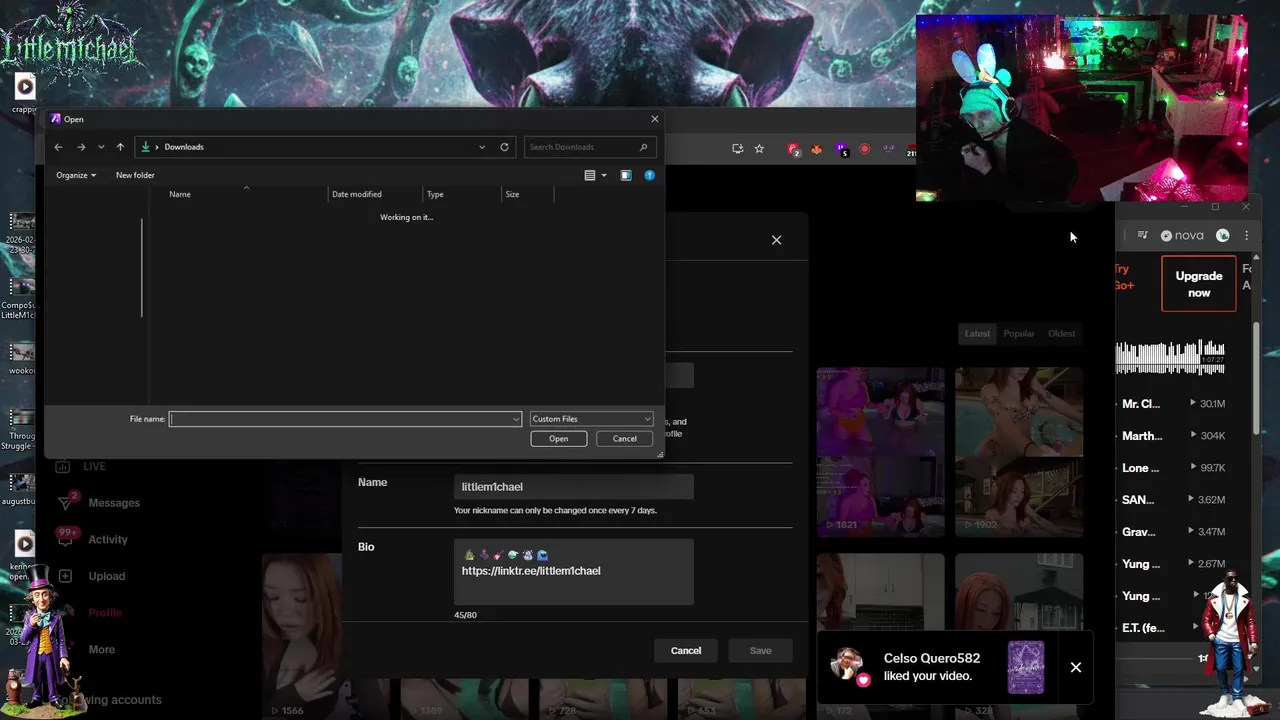Open the Twitch extension with badge 5
1280x720 pixels.
click(x=842, y=150)
